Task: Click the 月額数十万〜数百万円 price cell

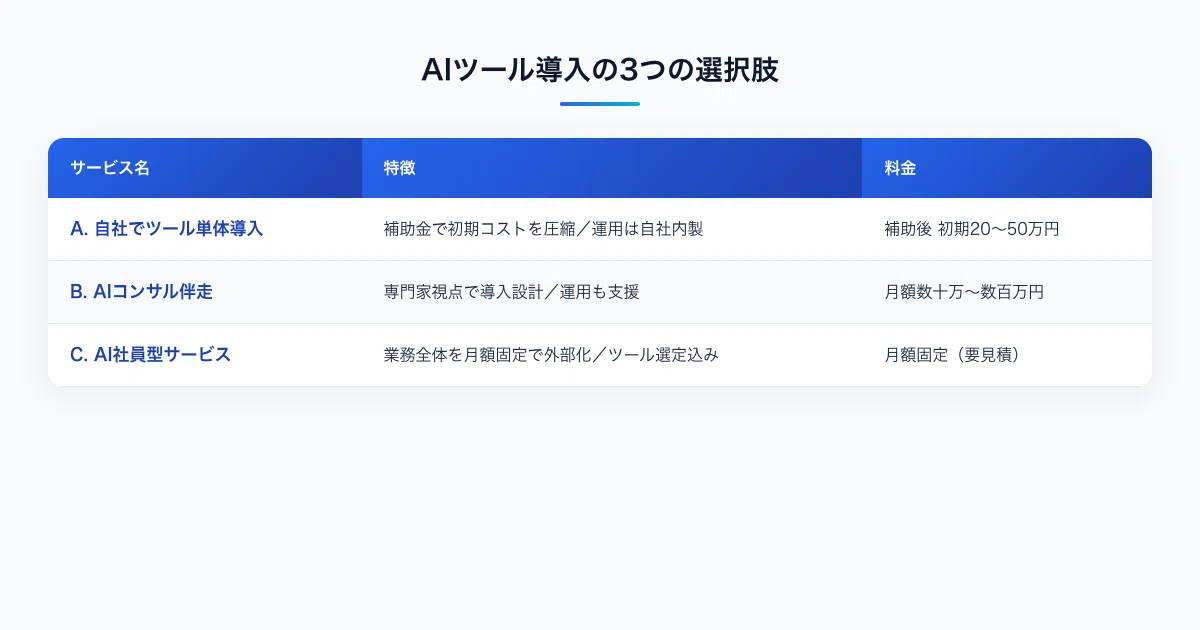Action: point(964,292)
